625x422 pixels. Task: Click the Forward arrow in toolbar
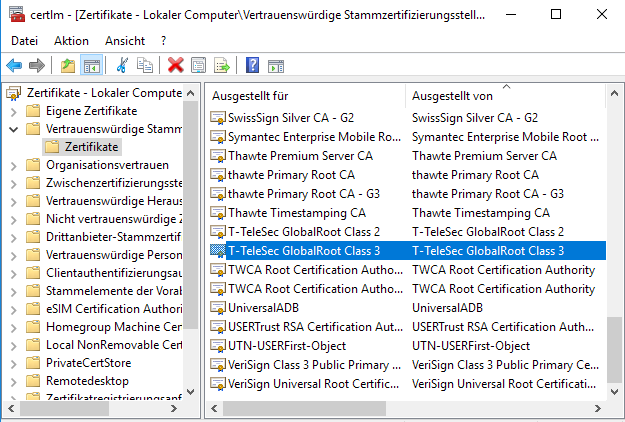37,65
